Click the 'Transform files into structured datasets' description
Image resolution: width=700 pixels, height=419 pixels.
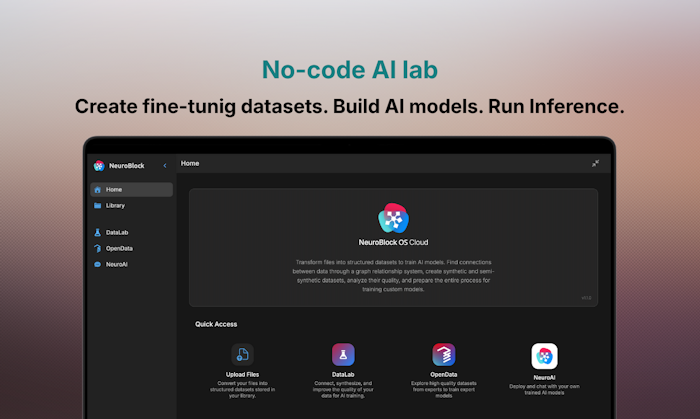393,276
